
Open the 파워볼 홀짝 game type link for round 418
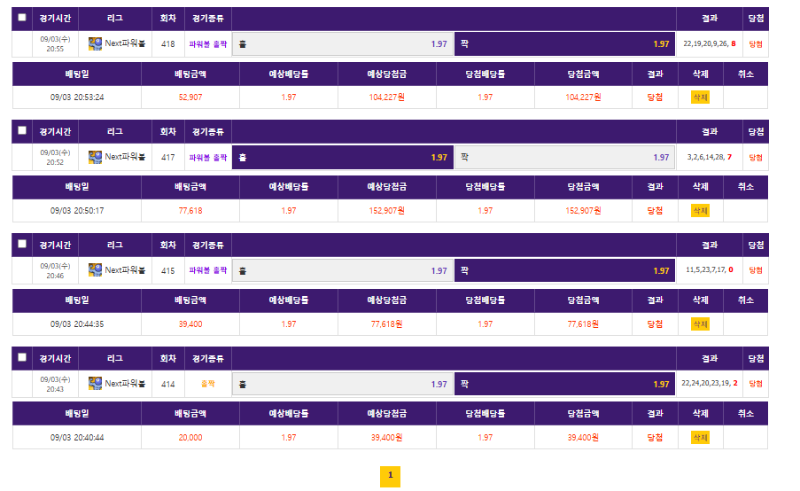[x=208, y=44]
